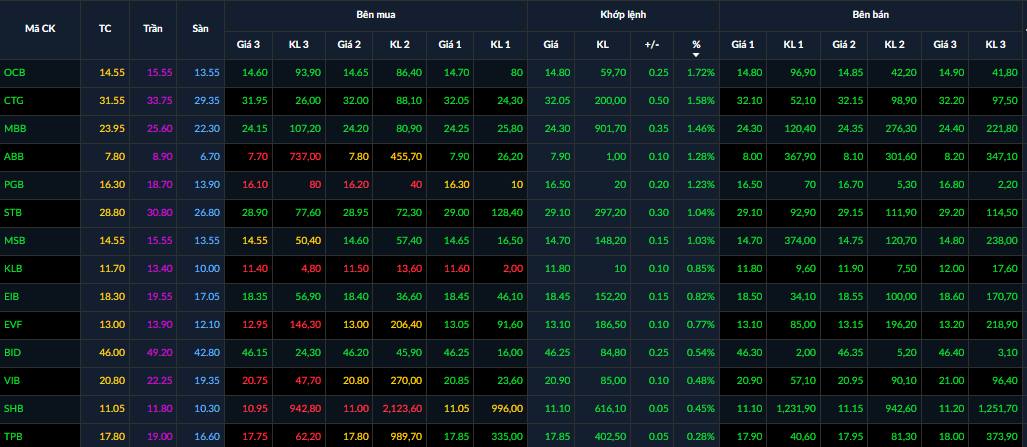This screenshot has height=447, width=1027.
Task: Click MBB's sell volume 221,80
Action: 1002,129
